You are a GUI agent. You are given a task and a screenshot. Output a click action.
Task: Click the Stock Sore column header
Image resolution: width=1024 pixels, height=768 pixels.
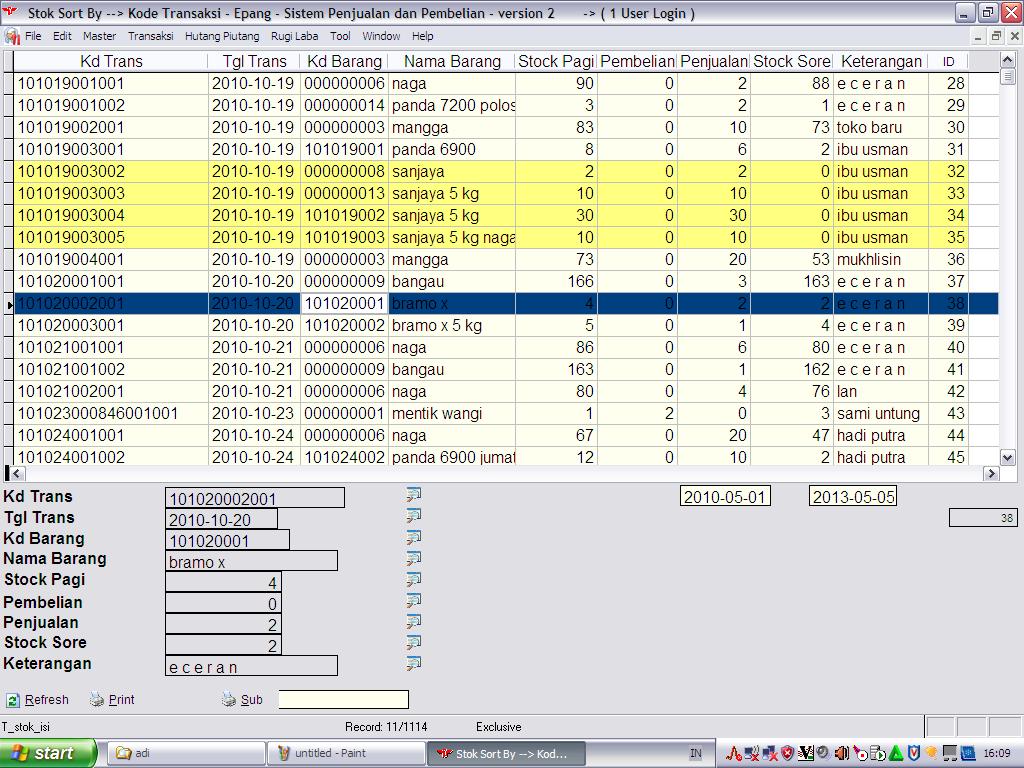[791, 61]
